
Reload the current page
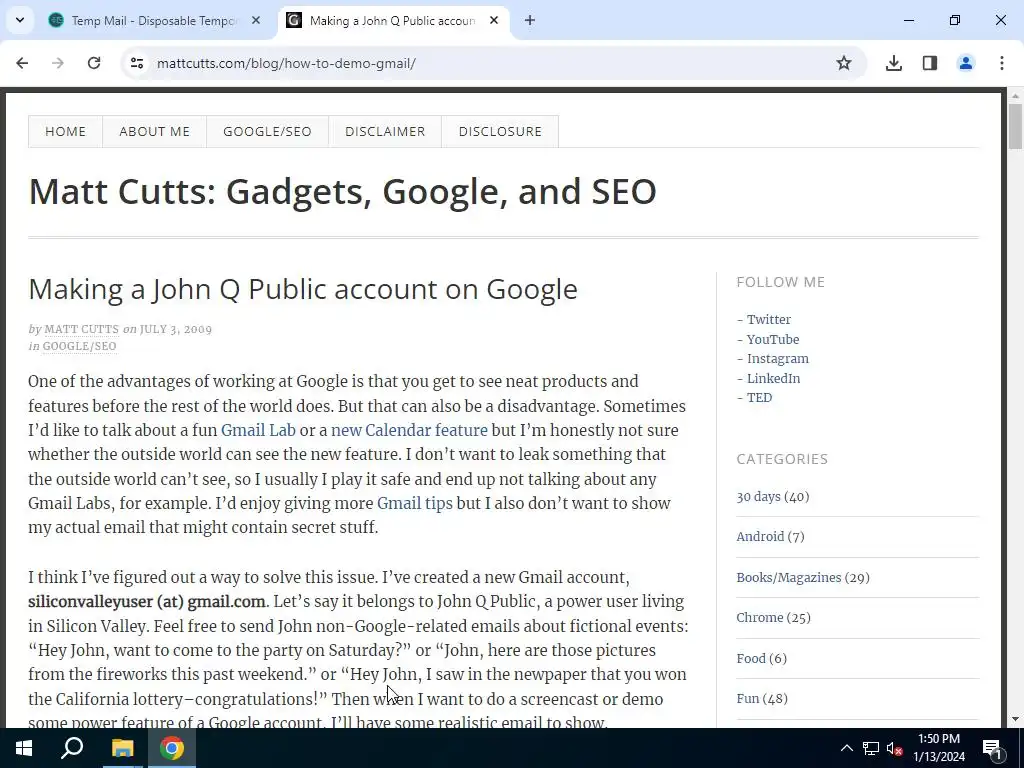[94, 63]
